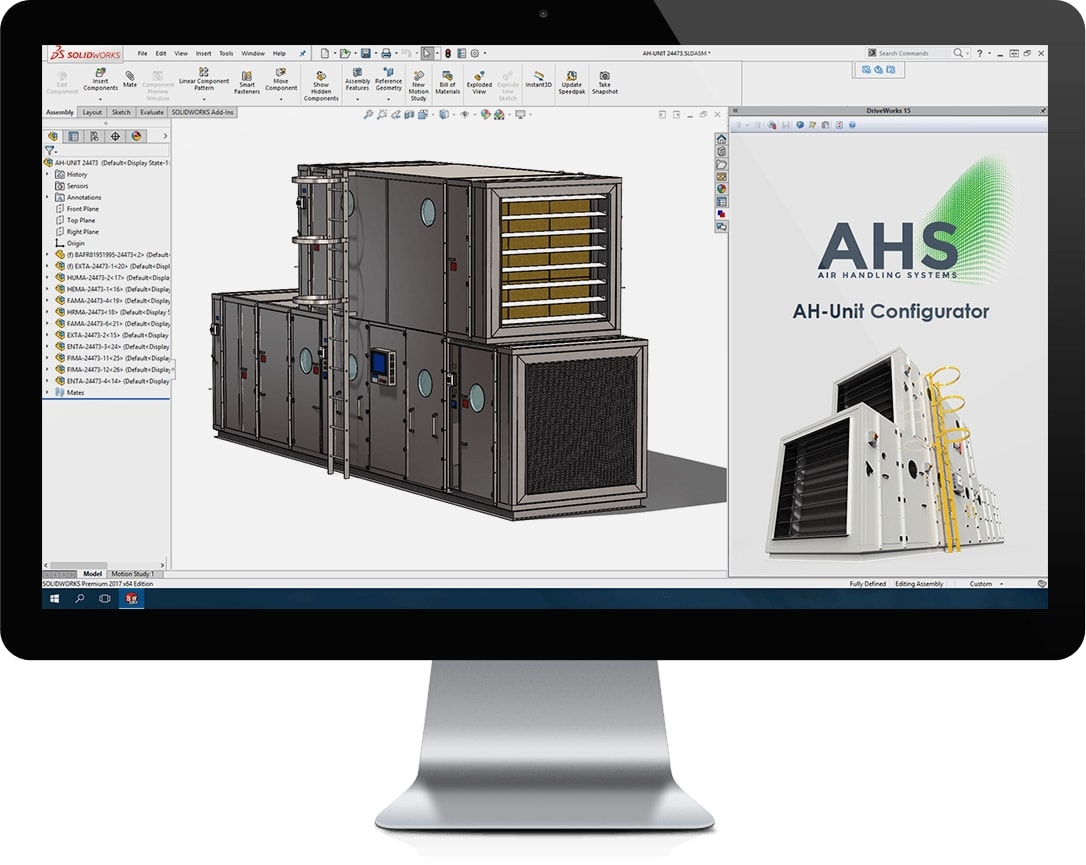
Task: Select Sensors in feature tree
Action: tap(71, 186)
